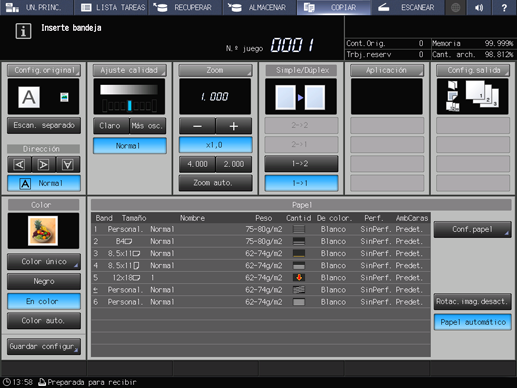This screenshot has height=388, width=517.
Task: Click the clock icon in status bar
Action: click(6, 382)
